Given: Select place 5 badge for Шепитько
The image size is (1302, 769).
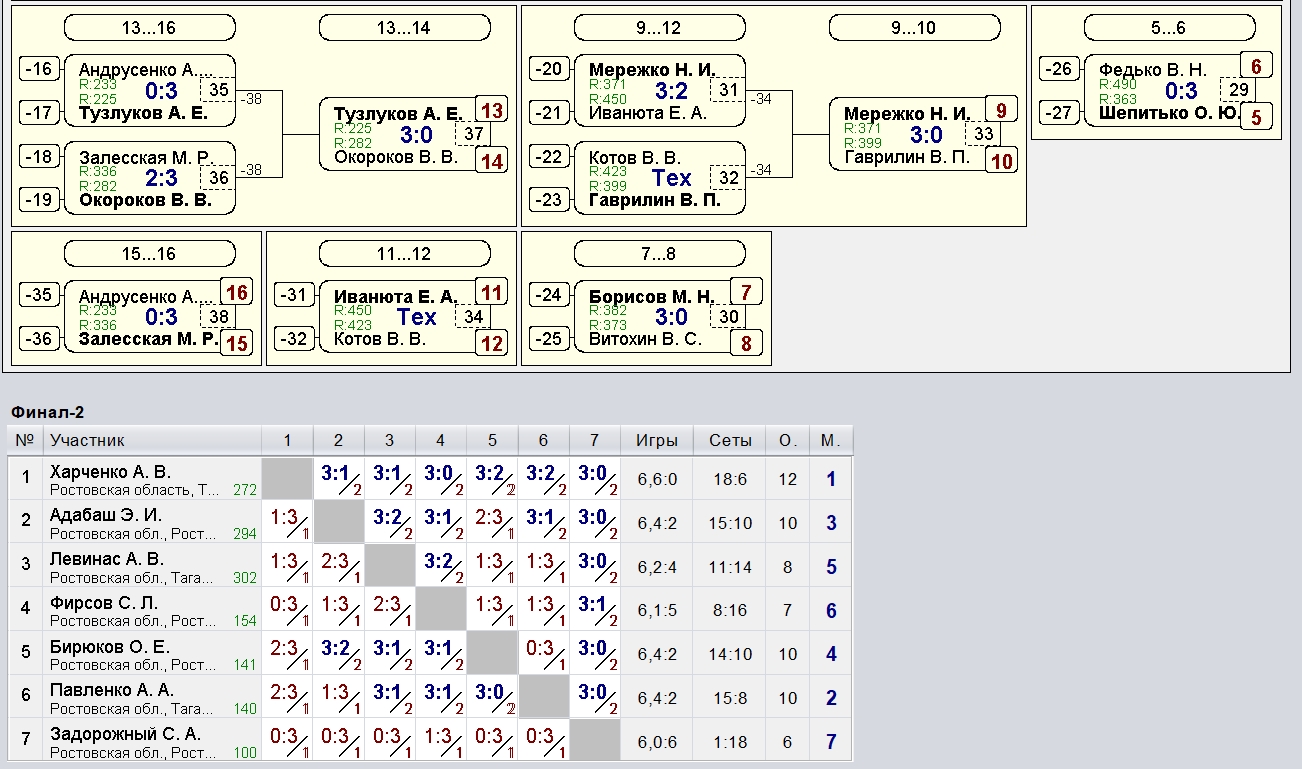Looking at the screenshot, I should click(1256, 117).
